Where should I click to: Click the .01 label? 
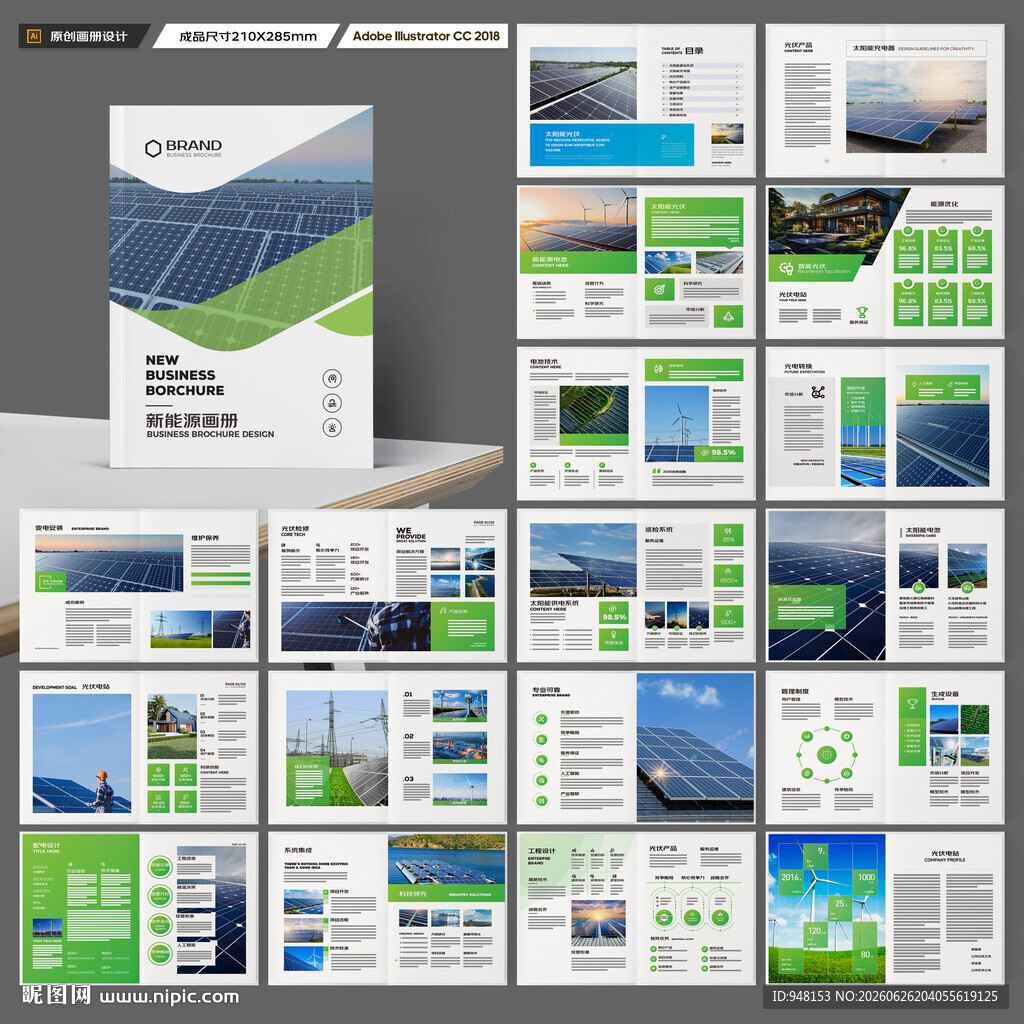(x=408, y=694)
